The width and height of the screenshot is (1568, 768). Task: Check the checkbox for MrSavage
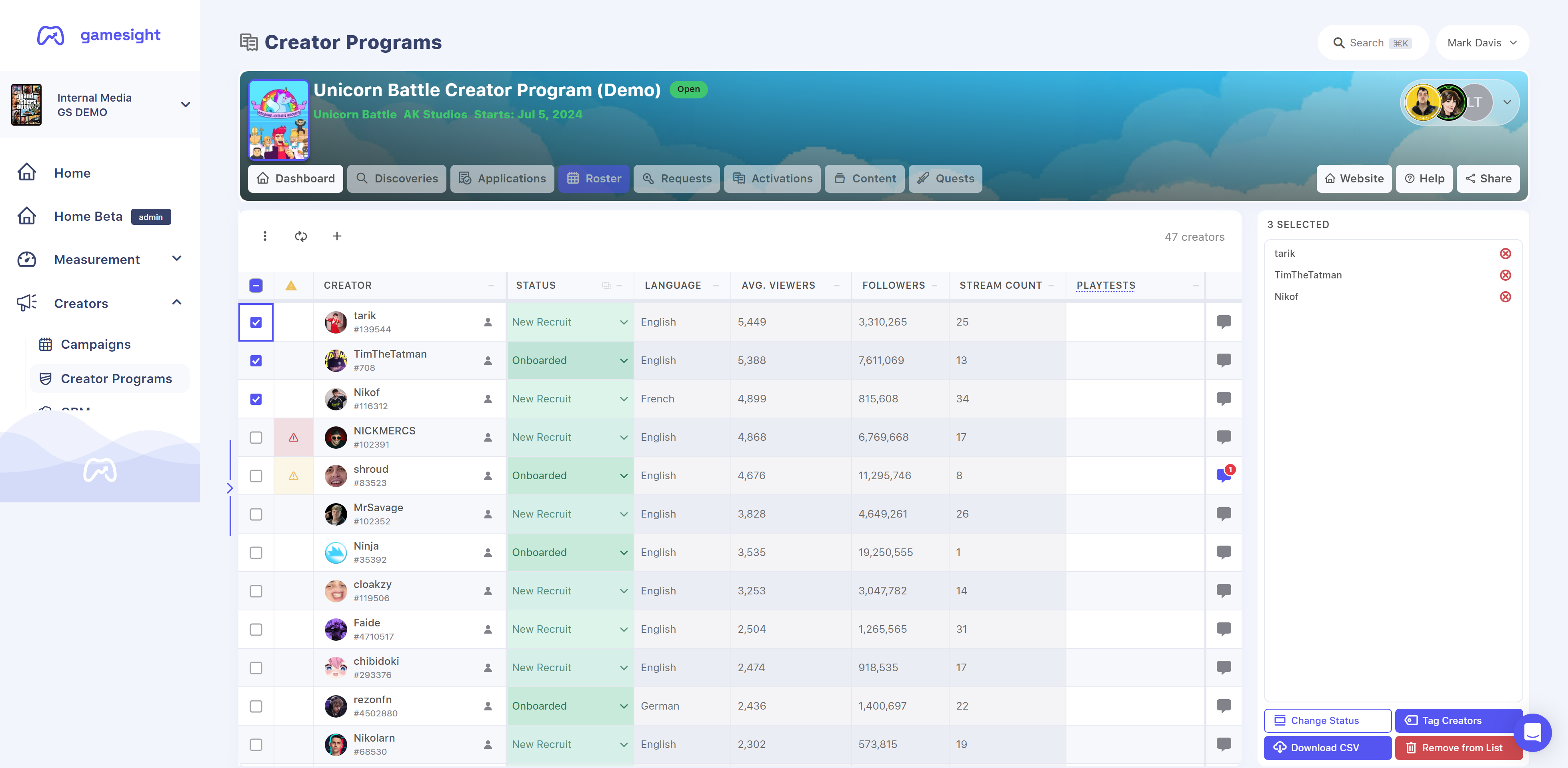[256, 514]
